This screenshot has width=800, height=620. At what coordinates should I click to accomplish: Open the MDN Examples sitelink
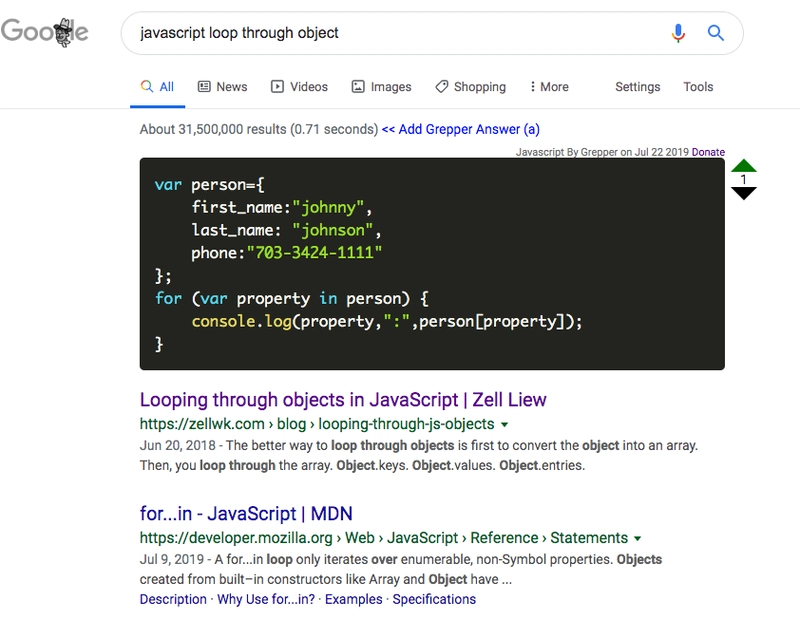pos(354,599)
